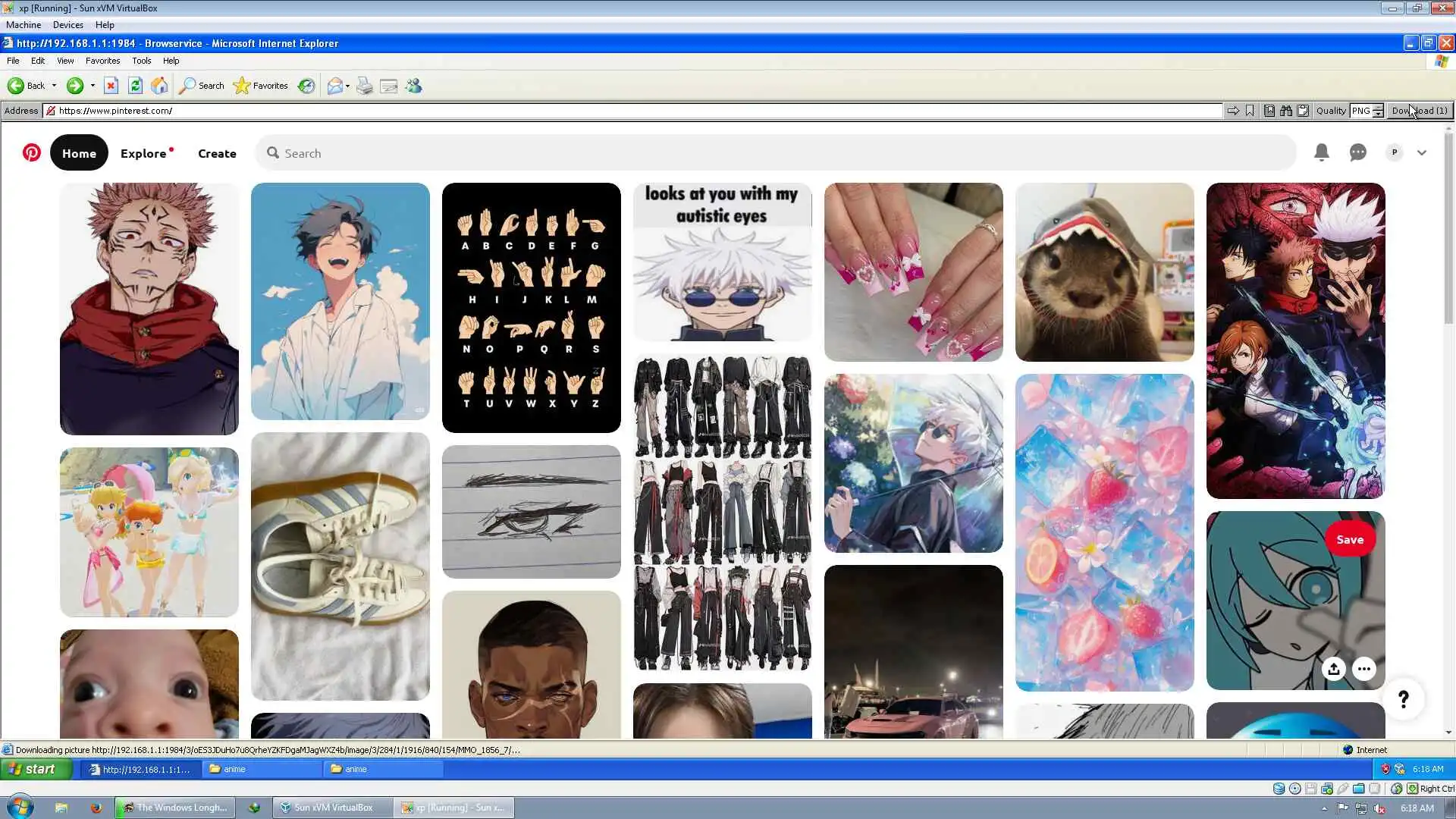Expand the Pinterest accounts chevron
This screenshot has width=1456, height=819.
(1421, 152)
